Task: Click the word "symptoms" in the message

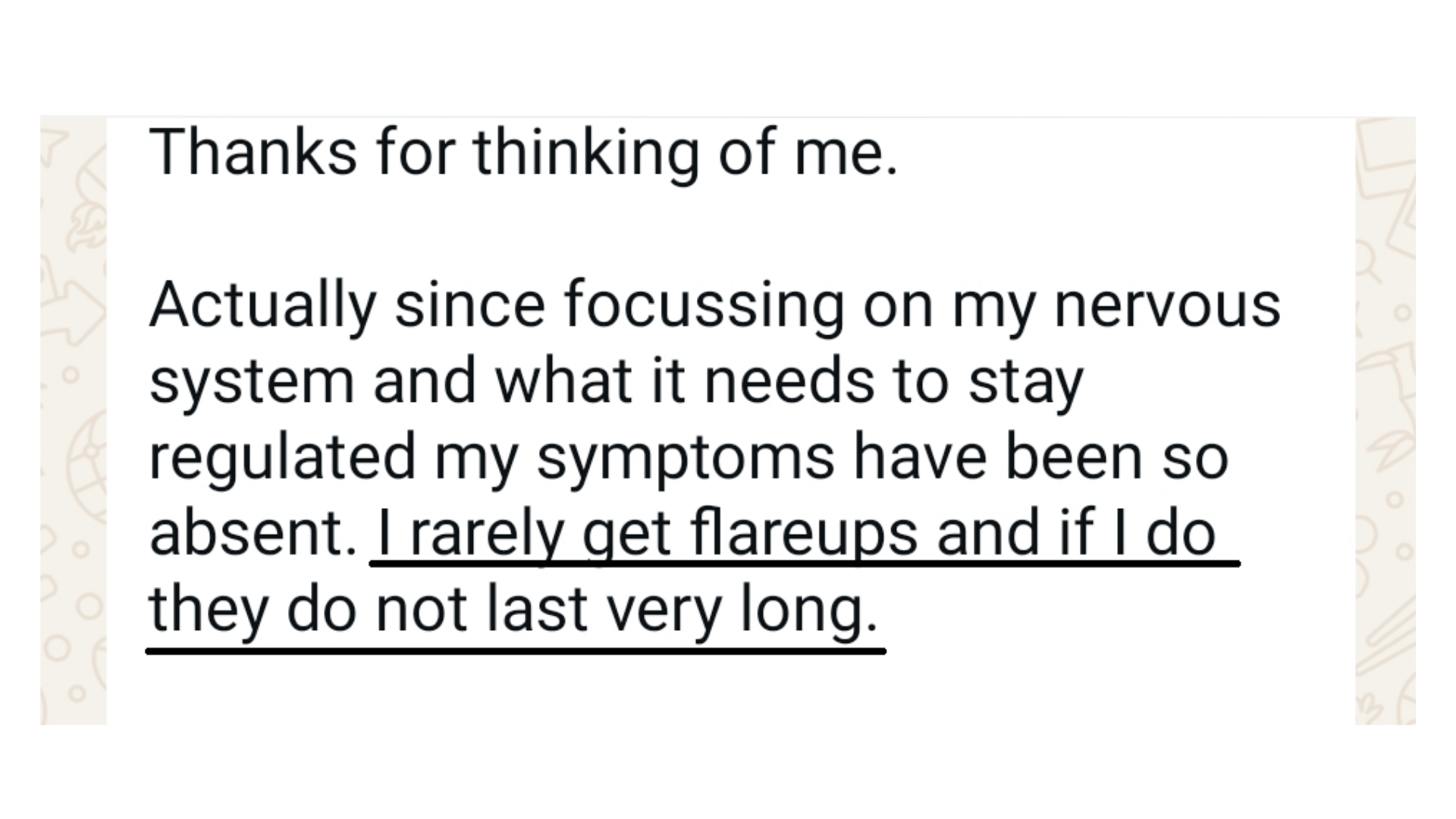Action: [x=686, y=458]
